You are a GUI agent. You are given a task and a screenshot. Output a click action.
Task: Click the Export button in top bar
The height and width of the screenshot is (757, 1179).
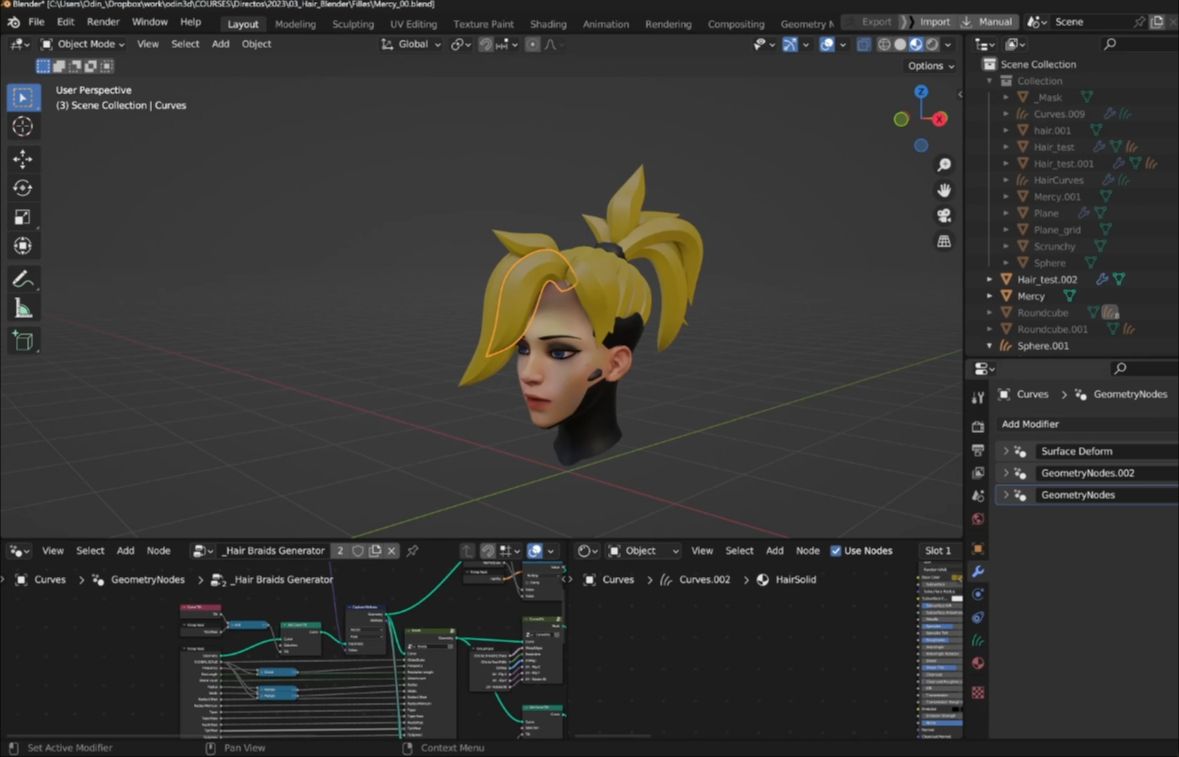pyautogui.click(x=876, y=23)
